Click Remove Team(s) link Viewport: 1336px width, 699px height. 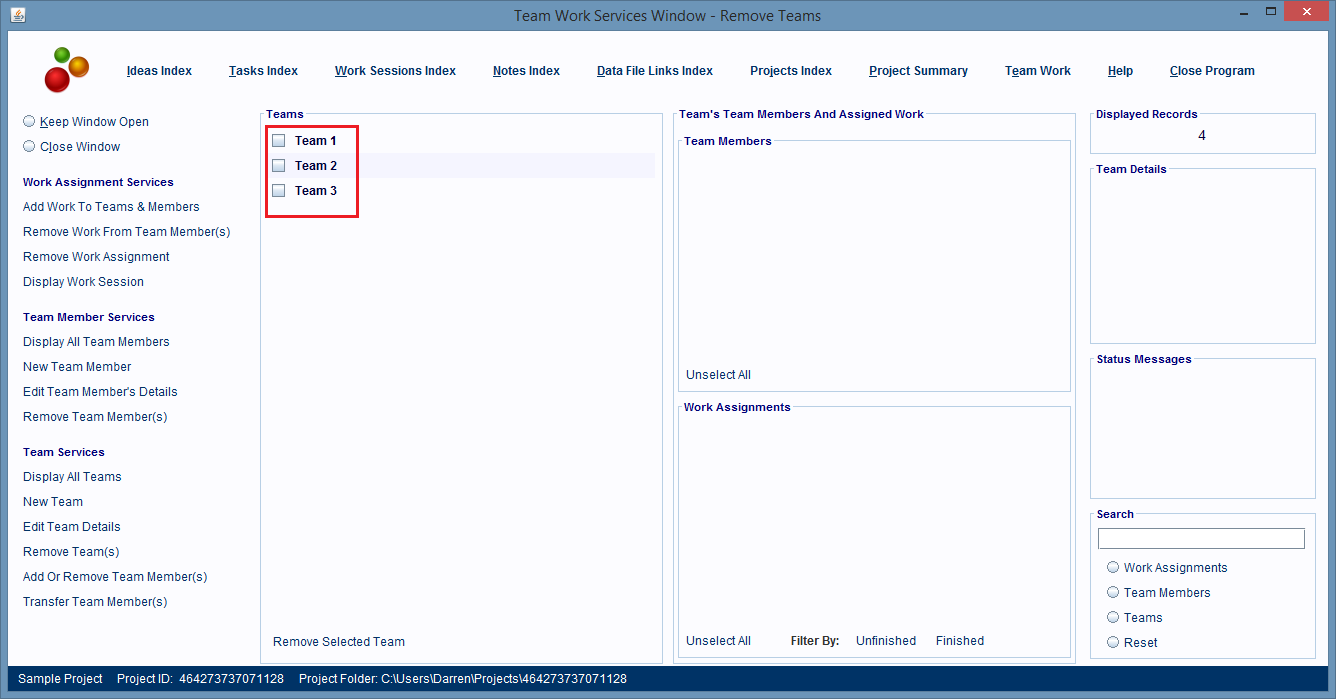[71, 552]
